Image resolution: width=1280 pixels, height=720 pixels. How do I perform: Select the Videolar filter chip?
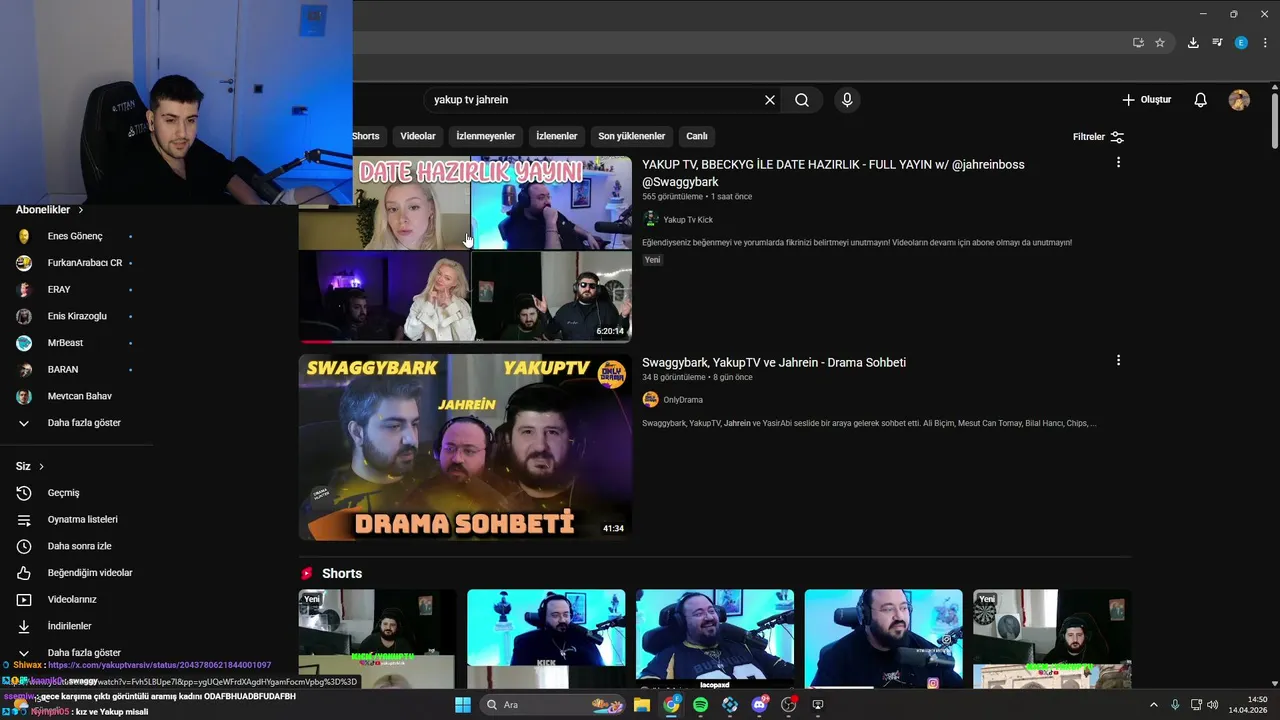pyautogui.click(x=418, y=136)
